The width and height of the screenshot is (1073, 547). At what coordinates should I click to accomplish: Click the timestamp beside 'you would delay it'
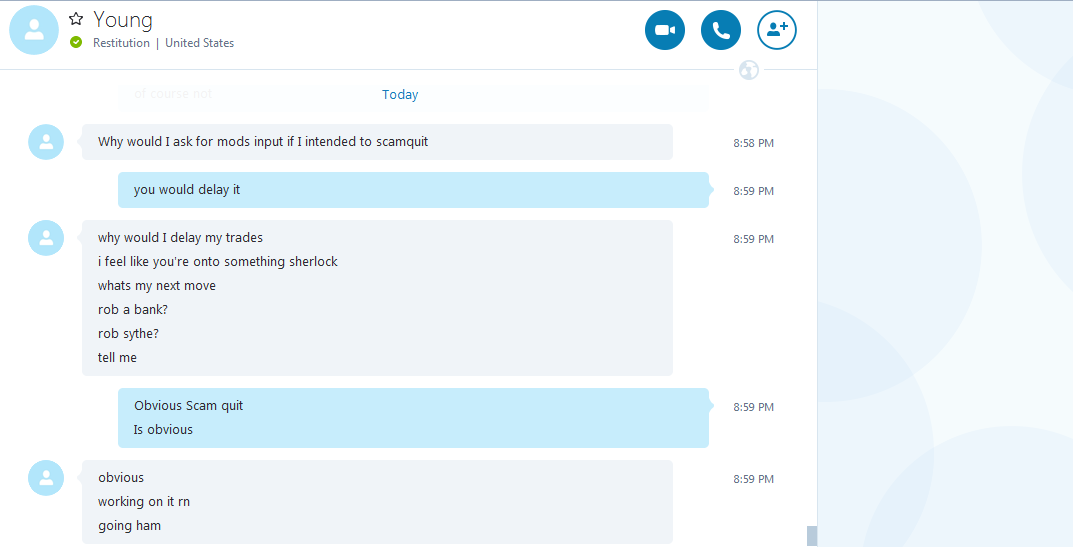coord(753,191)
